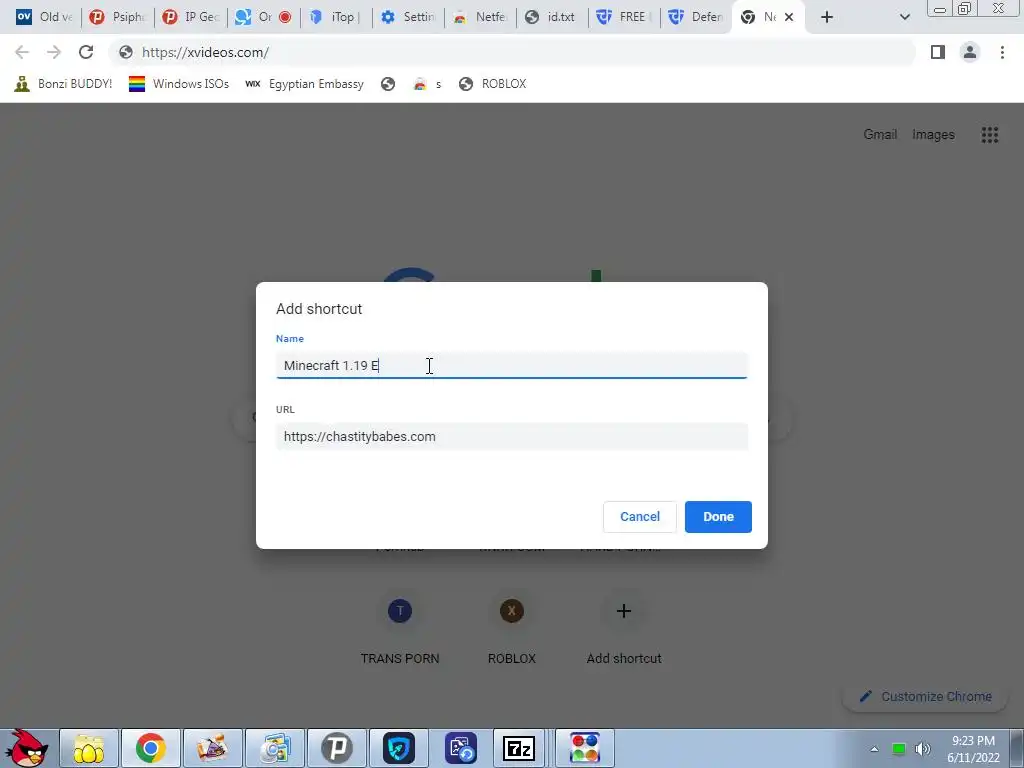The image size is (1024, 768).
Task: Switch to the Psiphon tab
Action: pos(118,17)
